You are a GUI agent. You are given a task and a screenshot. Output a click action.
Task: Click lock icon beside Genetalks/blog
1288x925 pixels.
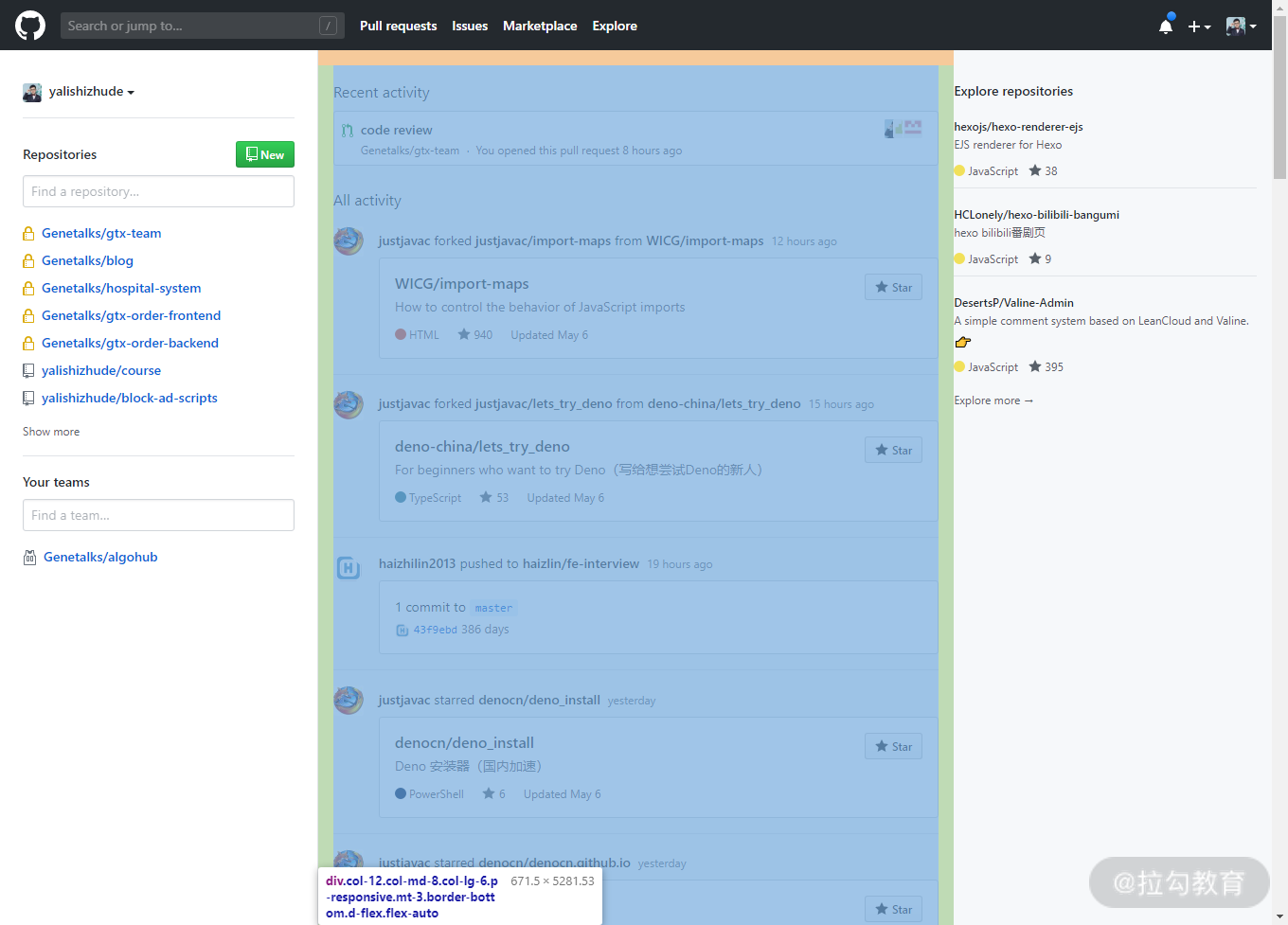tap(28, 261)
